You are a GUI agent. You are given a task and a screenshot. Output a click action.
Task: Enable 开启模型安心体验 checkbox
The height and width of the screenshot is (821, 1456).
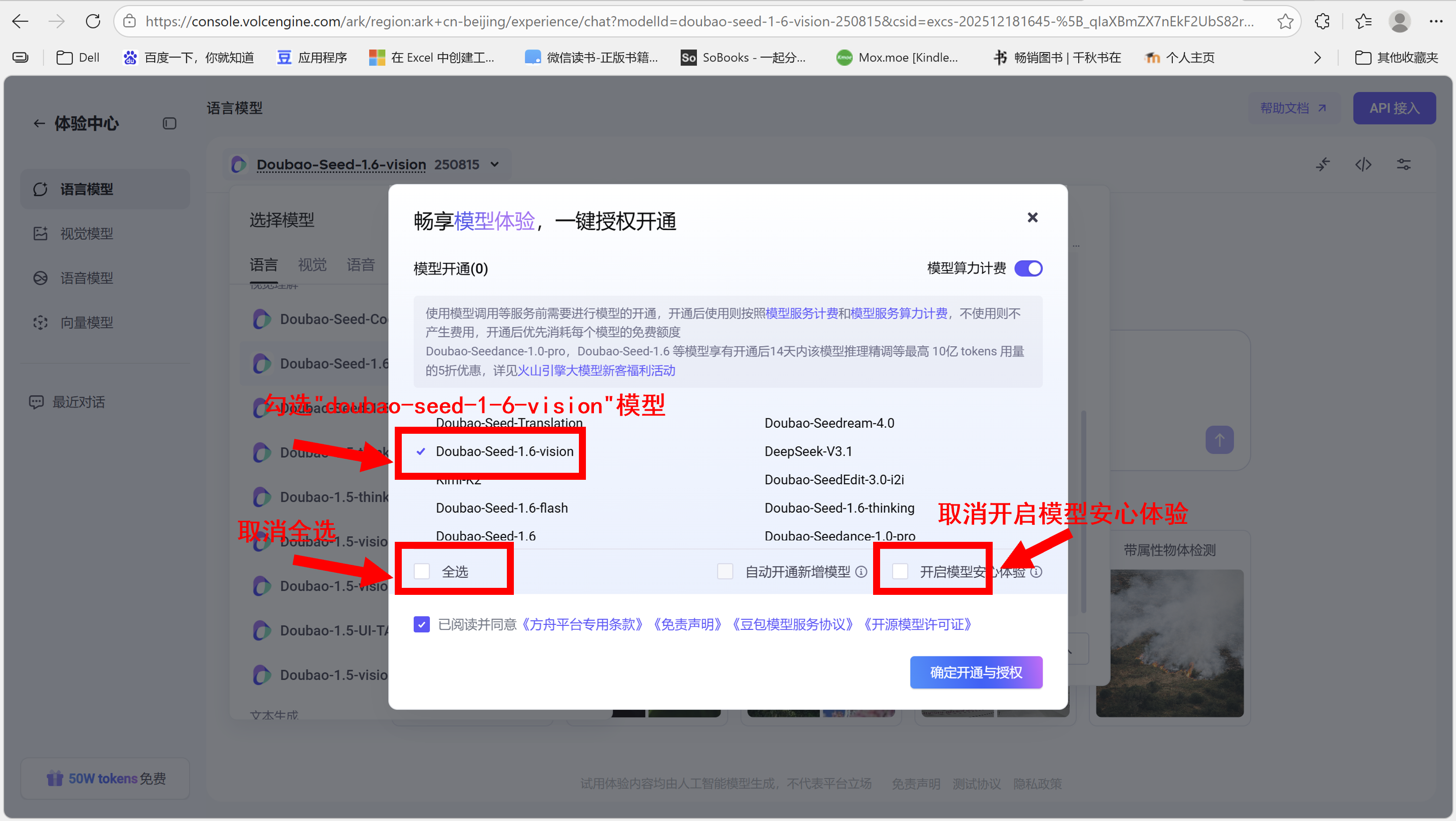pos(900,571)
